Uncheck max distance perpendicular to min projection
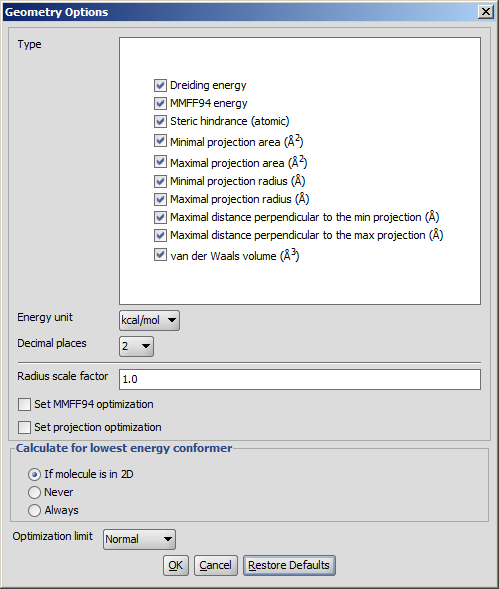499x589 pixels. tap(160, 217)
